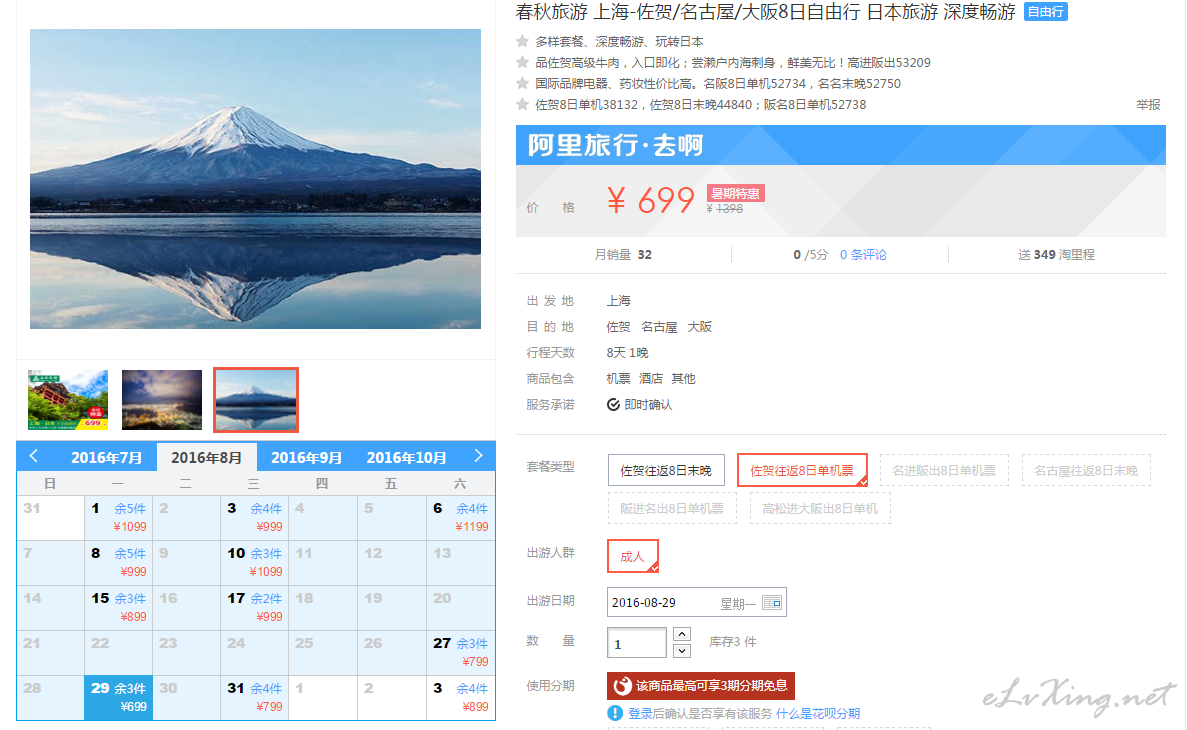Switch calendar to 2016年9月 tab
Image resolution: width=1187 pixels, height=730 pixels.
306,457
